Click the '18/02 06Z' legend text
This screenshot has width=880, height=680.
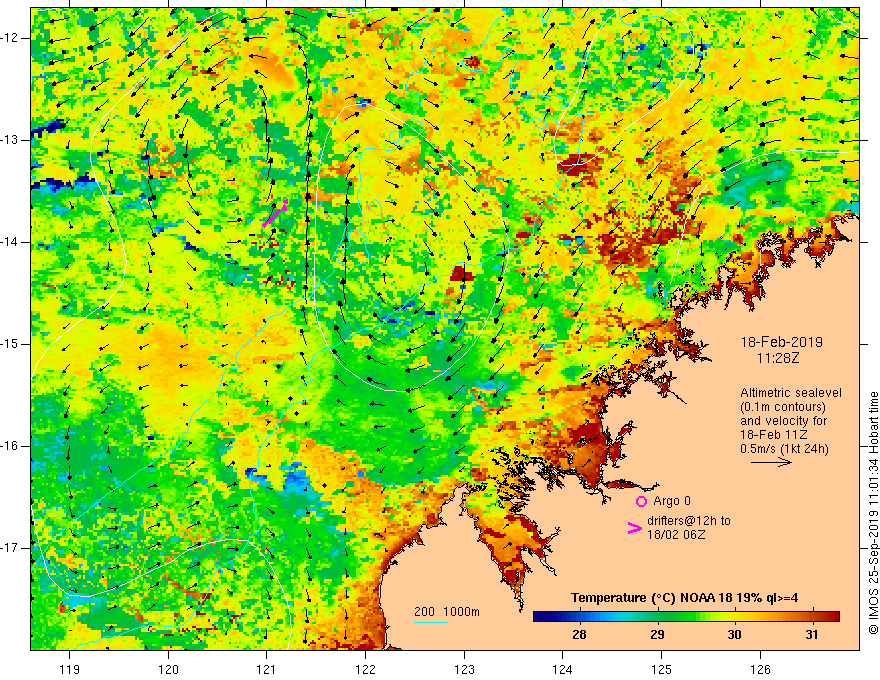676,534
